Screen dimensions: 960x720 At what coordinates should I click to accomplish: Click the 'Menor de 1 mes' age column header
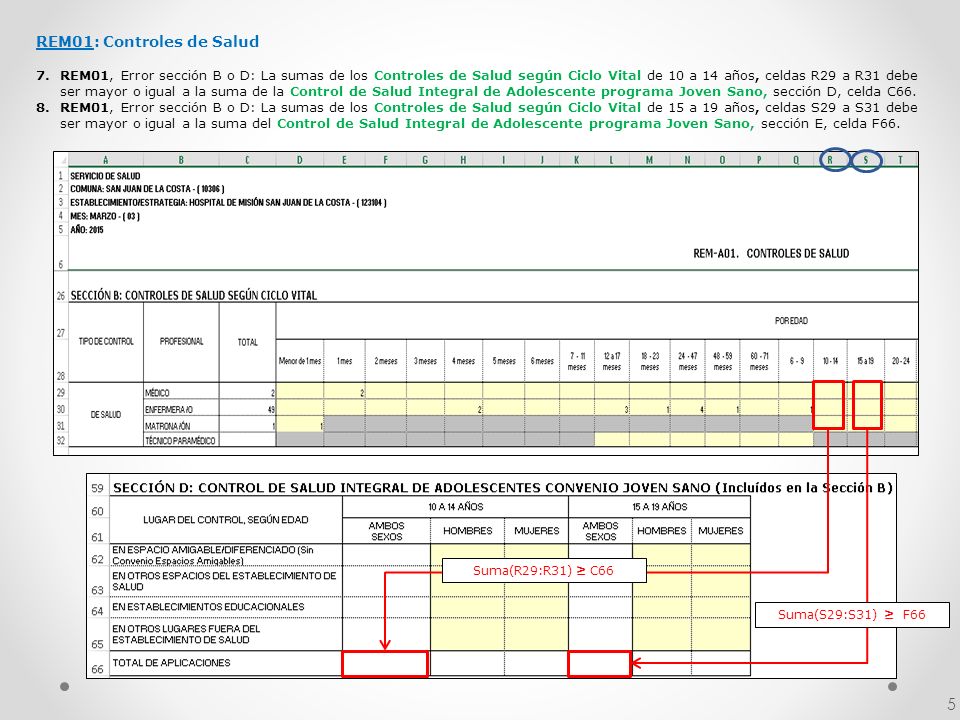(299, 361)
